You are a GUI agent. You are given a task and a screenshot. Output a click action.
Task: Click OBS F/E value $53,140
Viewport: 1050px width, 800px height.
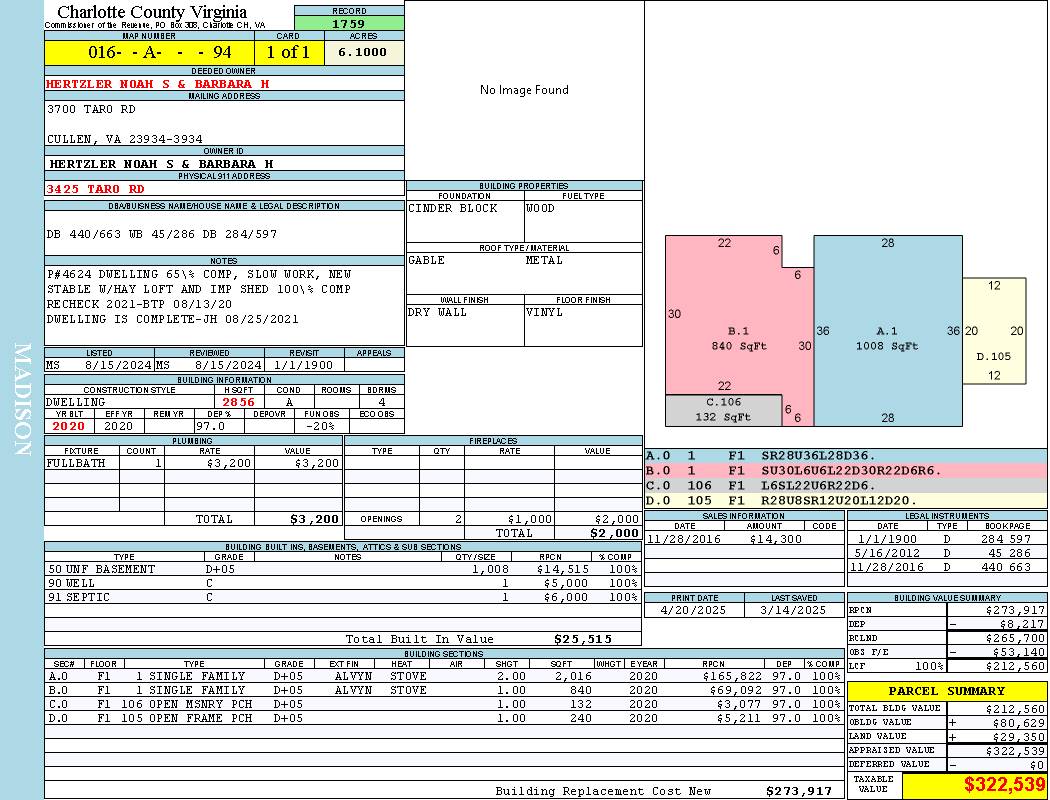click(x=1019, y=652)
